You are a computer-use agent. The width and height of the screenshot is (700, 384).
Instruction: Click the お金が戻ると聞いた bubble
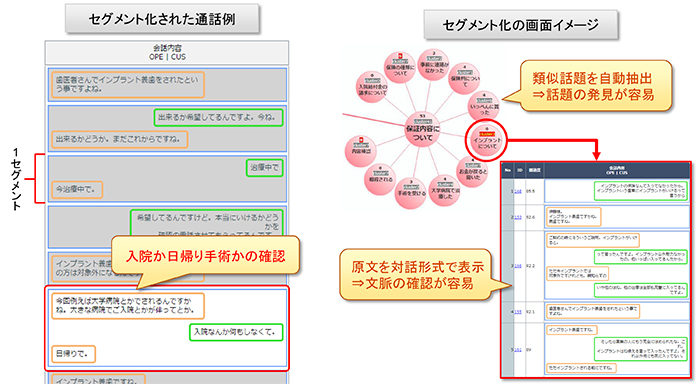473,173
